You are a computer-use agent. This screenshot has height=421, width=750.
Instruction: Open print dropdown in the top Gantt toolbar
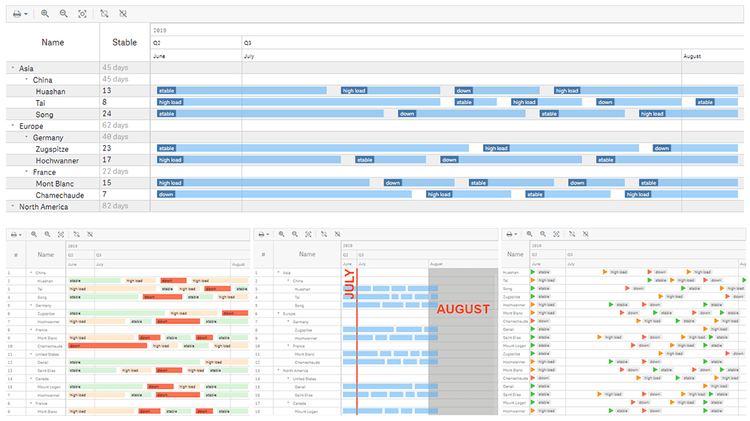point(19,15)
